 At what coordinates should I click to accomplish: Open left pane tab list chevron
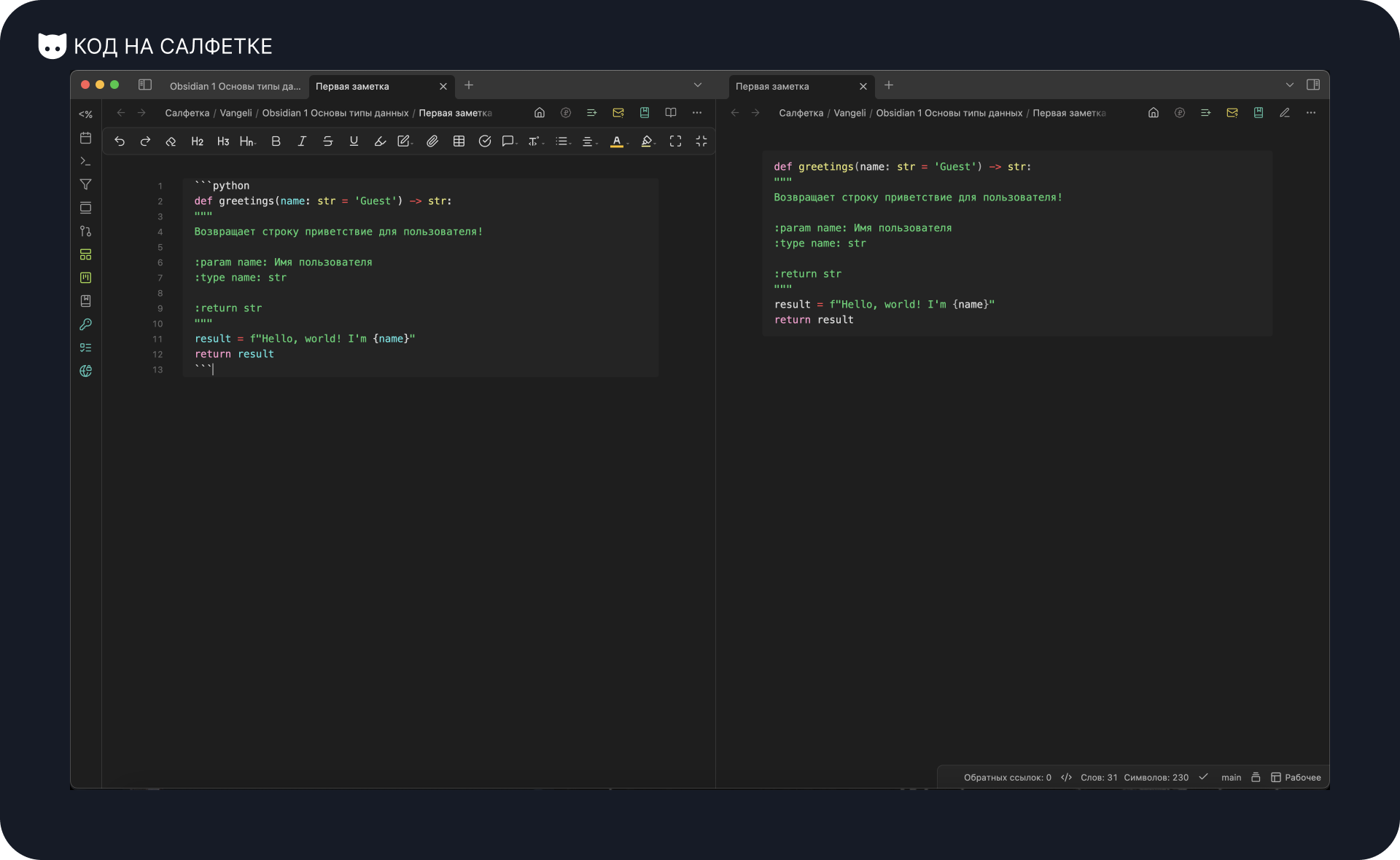[698, 85]
